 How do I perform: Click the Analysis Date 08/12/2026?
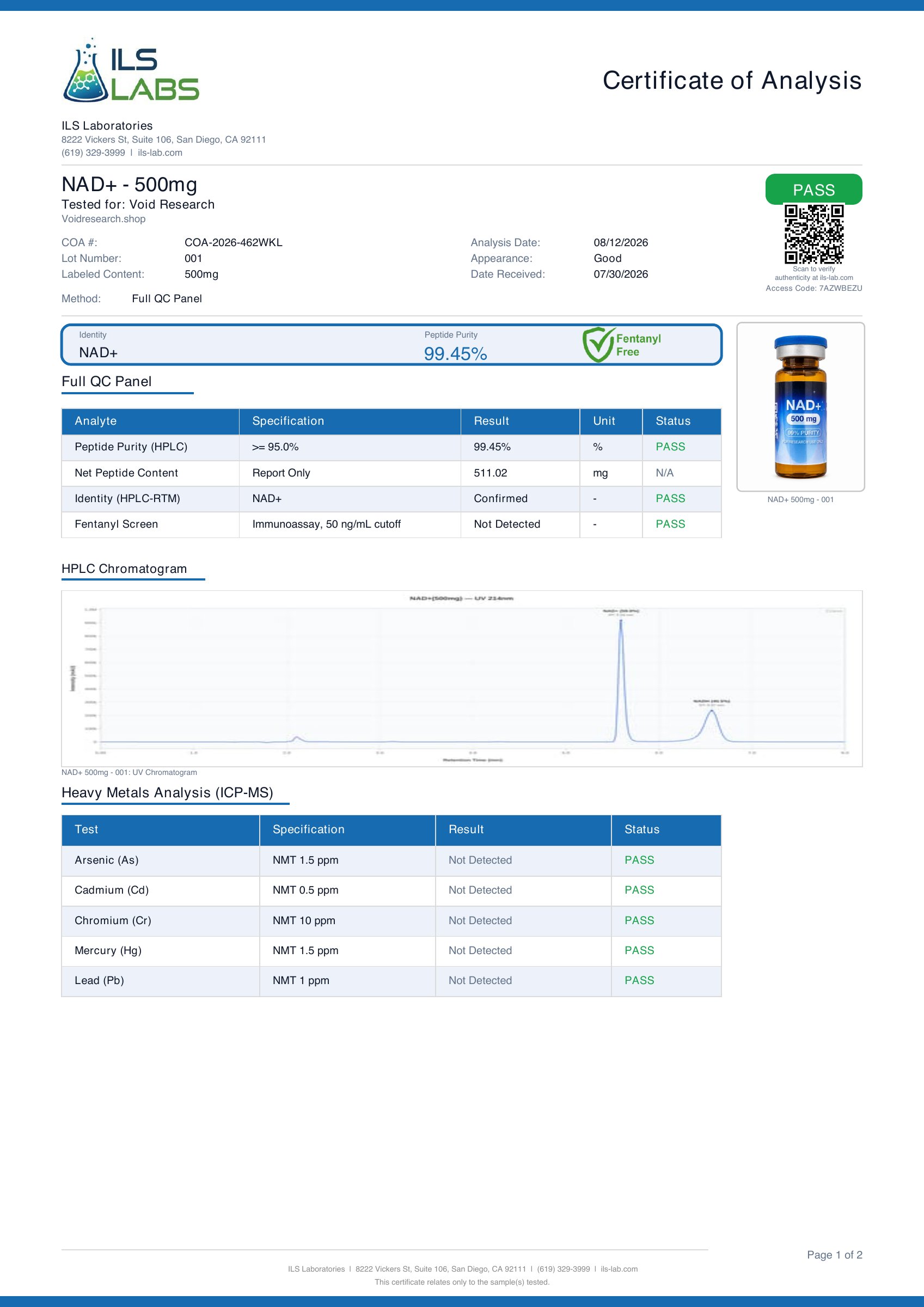point(621,242)
